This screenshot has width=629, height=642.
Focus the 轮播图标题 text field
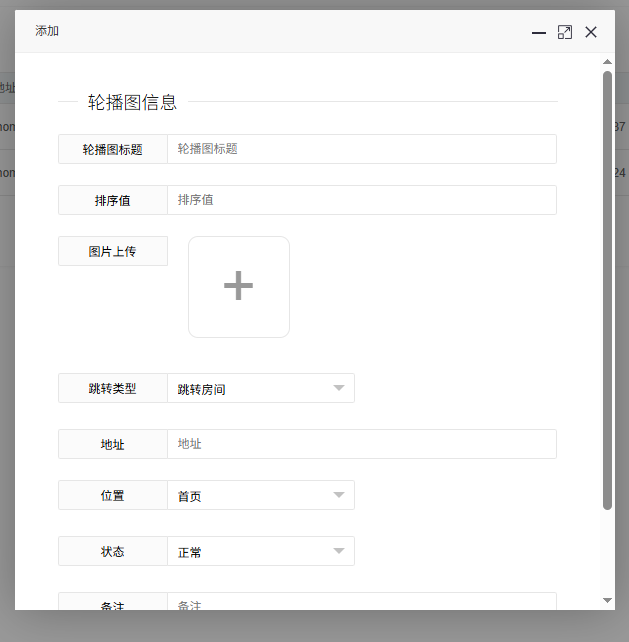[x=361, y=149]
